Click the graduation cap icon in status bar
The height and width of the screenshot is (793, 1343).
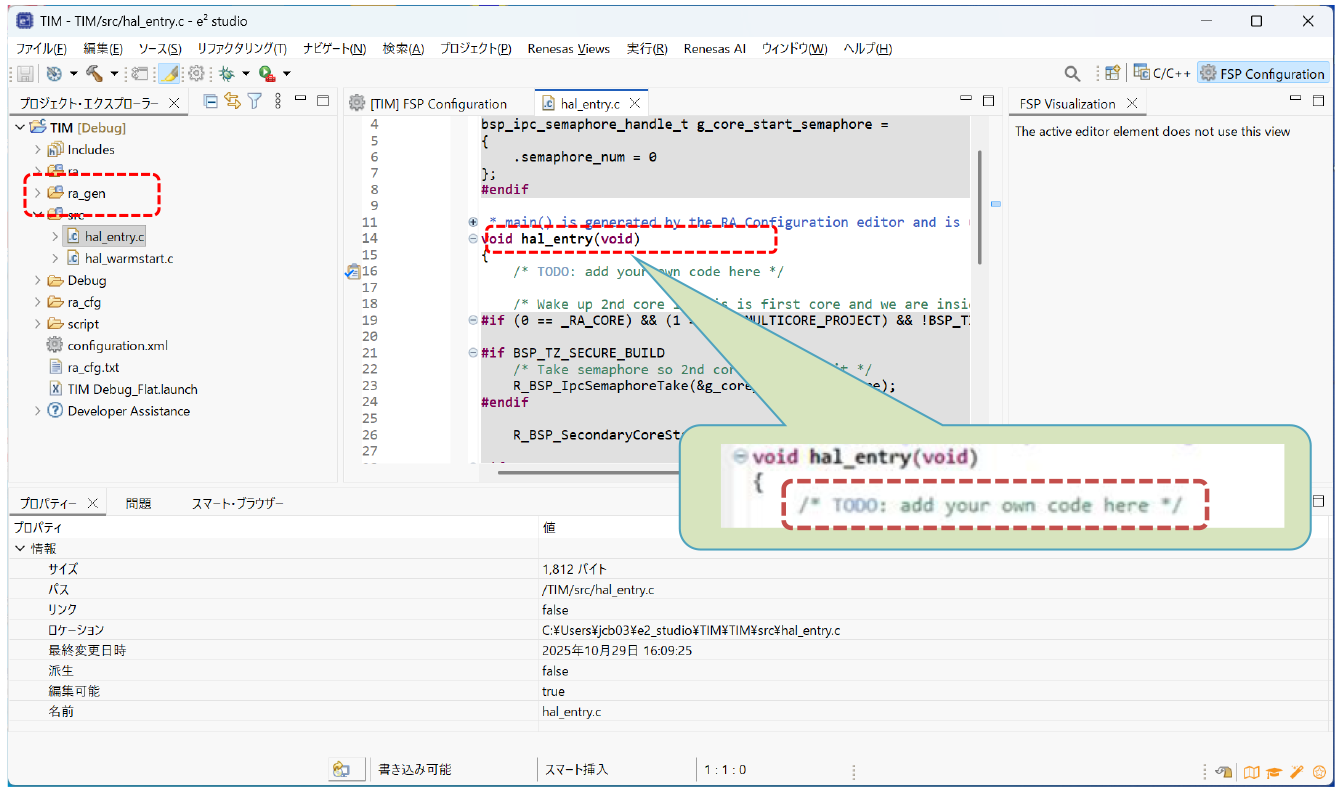click(1274, 771)
